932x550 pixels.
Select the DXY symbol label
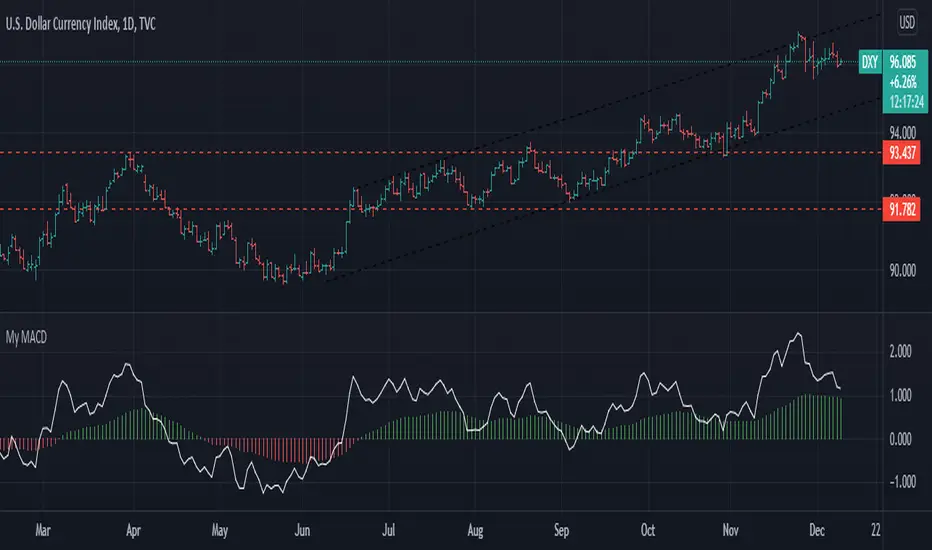(870, 62)
